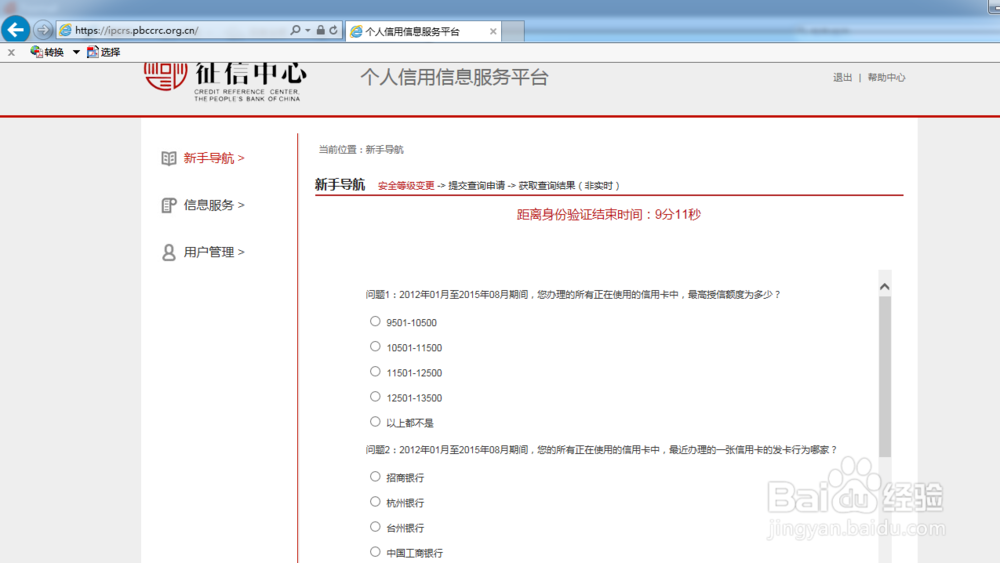Expand the 转换 dropdown arrow

(x=76, y=52)
